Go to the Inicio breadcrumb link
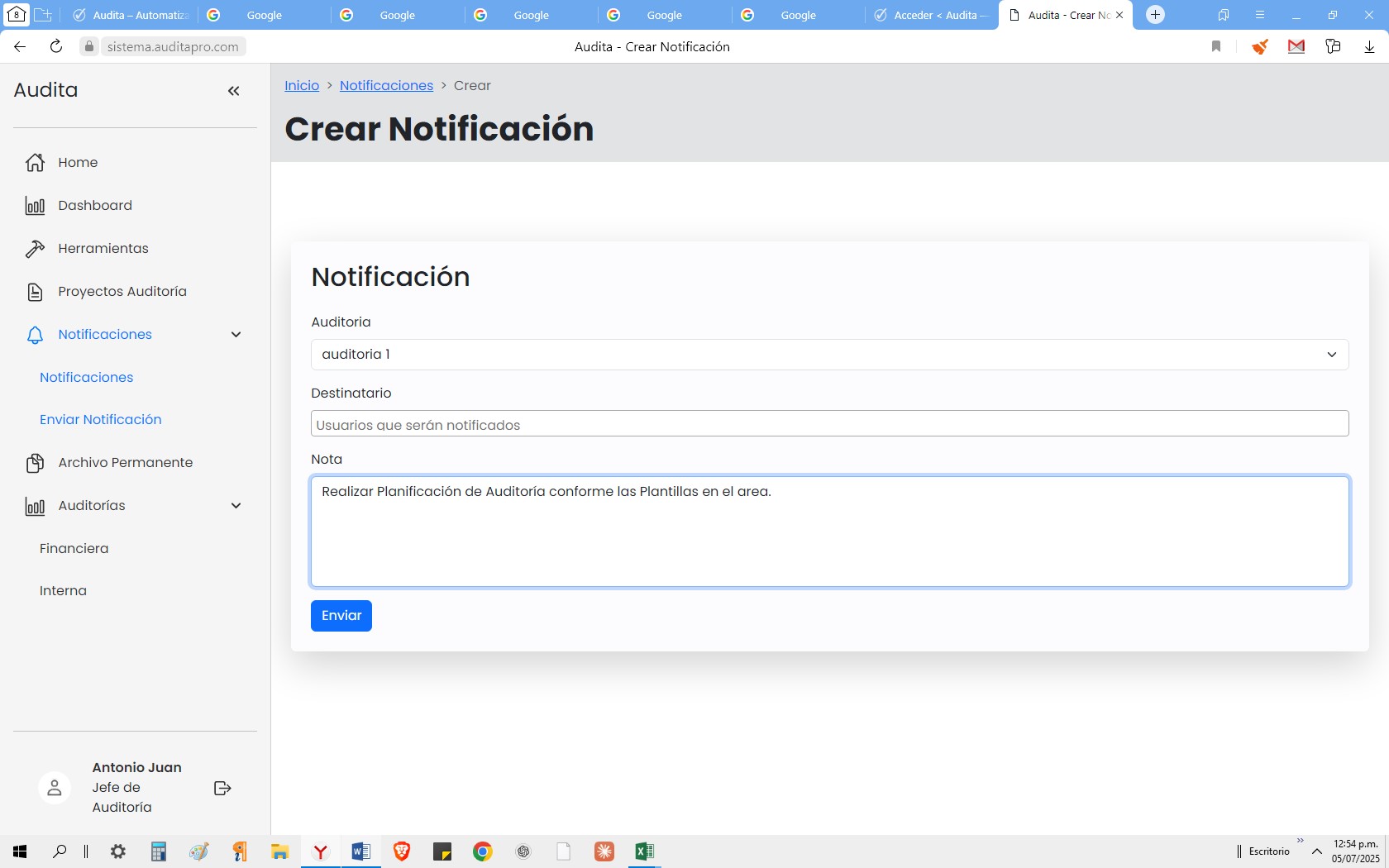1389x868 pixels. pyautogui.click(x=302, y=86)
